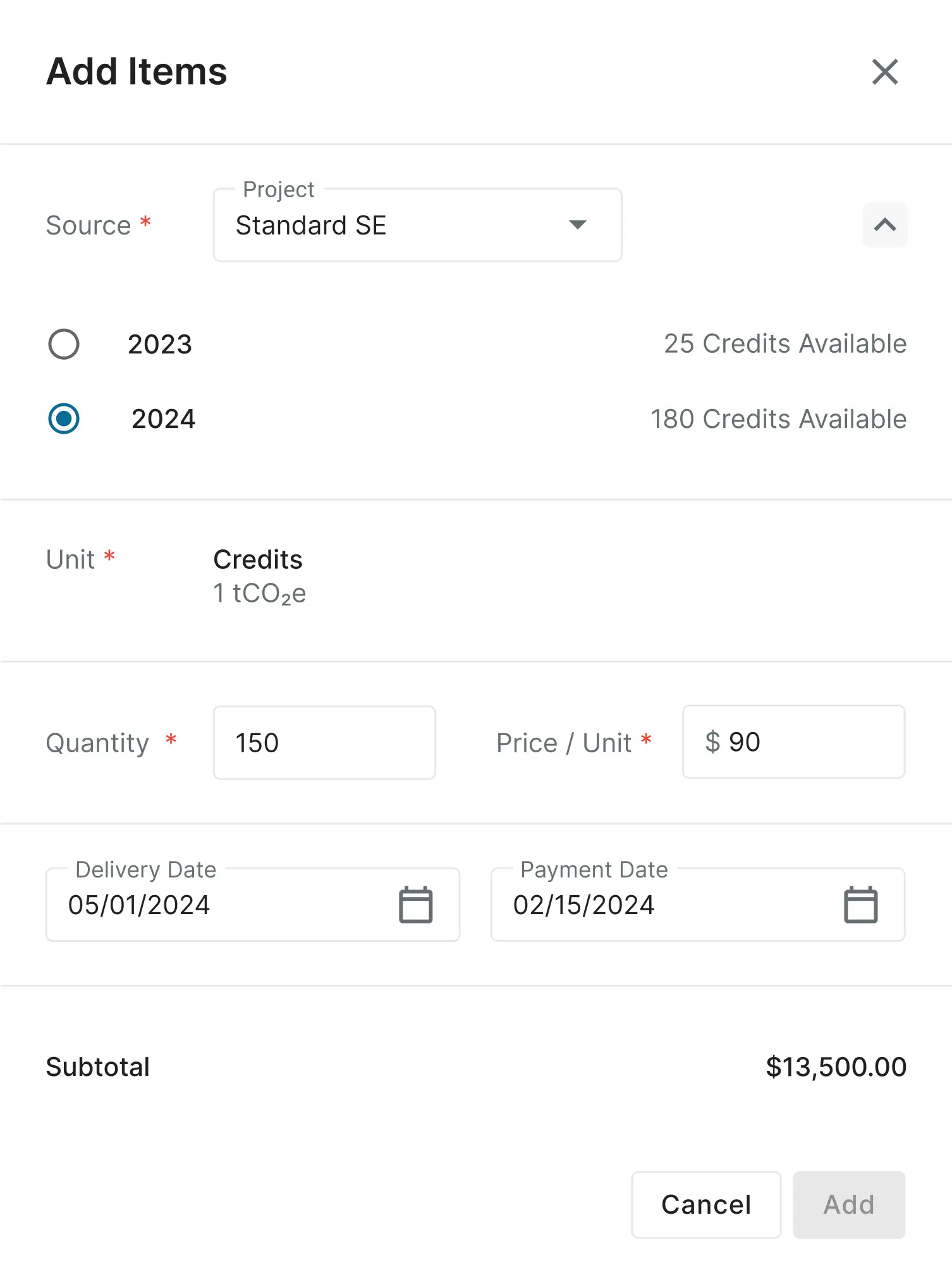This screenshot has height=1282, width=952.
Task: Open the Payment Date calendar picker
Action: tap(861, 904)
